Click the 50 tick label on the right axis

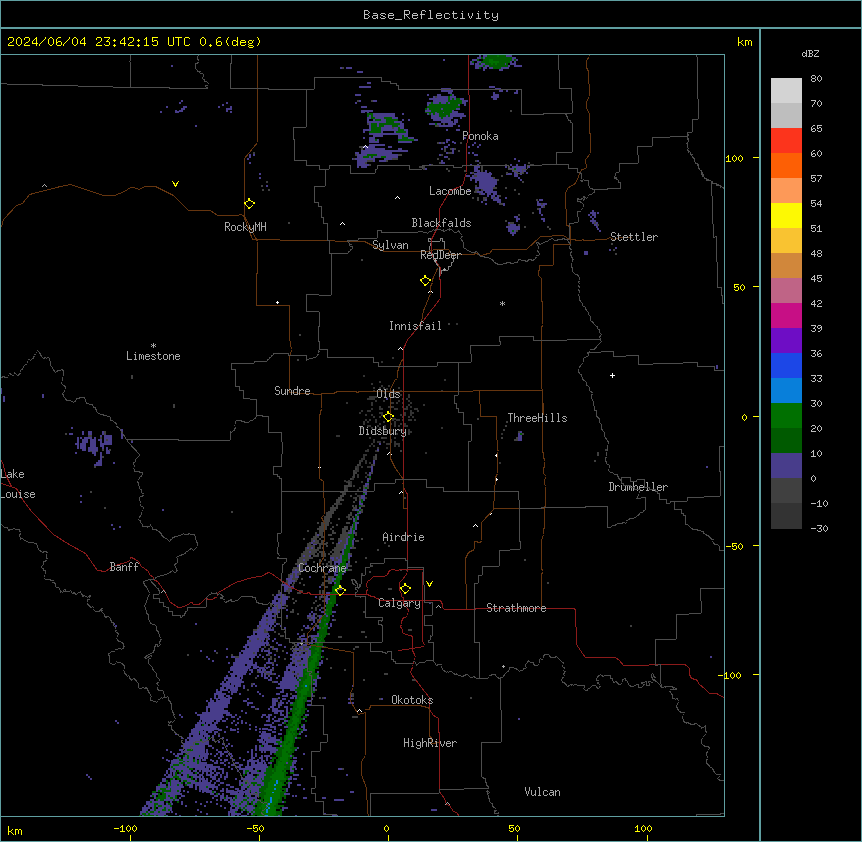[x=739, y=287]
